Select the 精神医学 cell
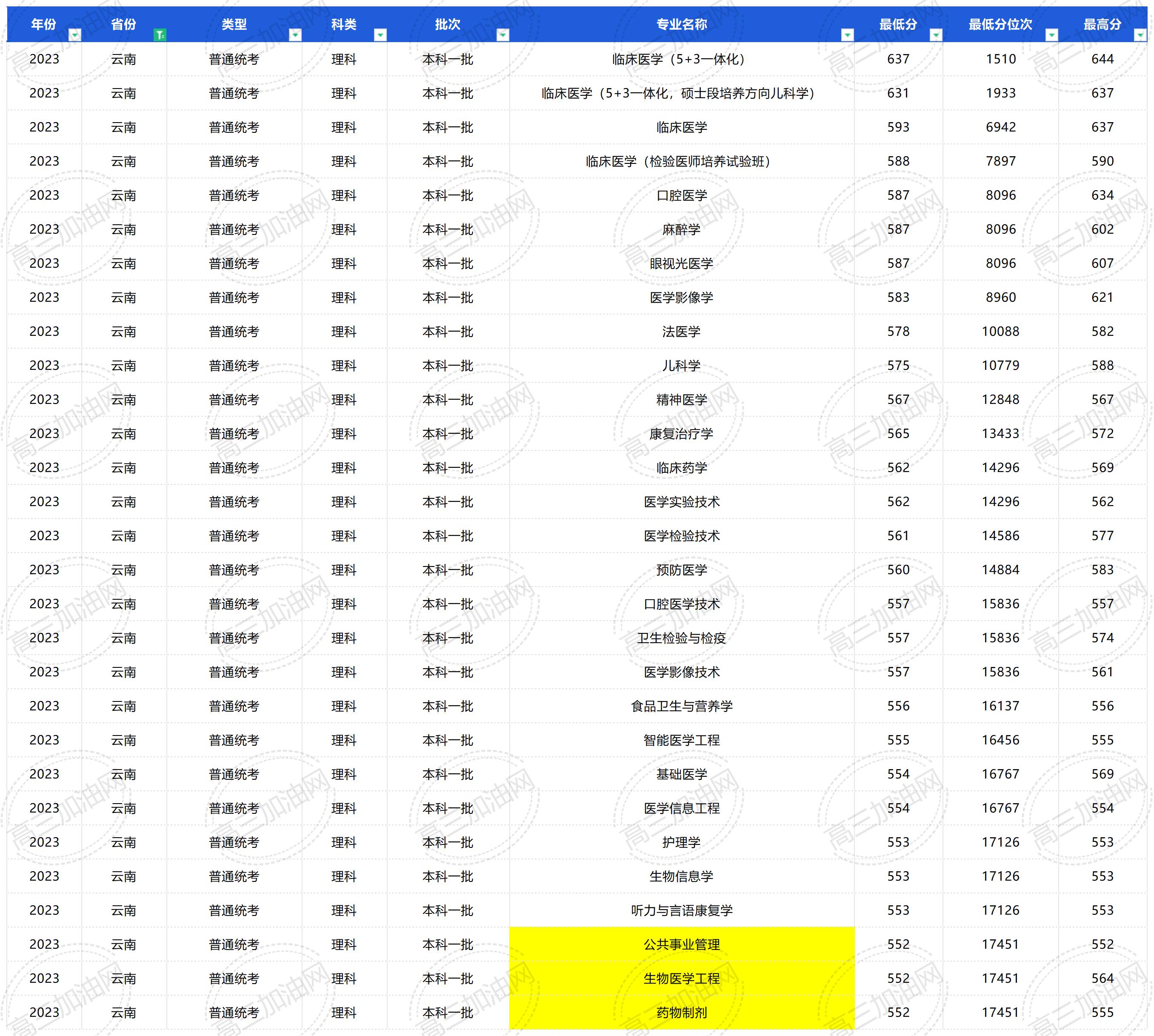Screen dimensions: 1154x1036 pyautogui.click(x=682, y=400)
